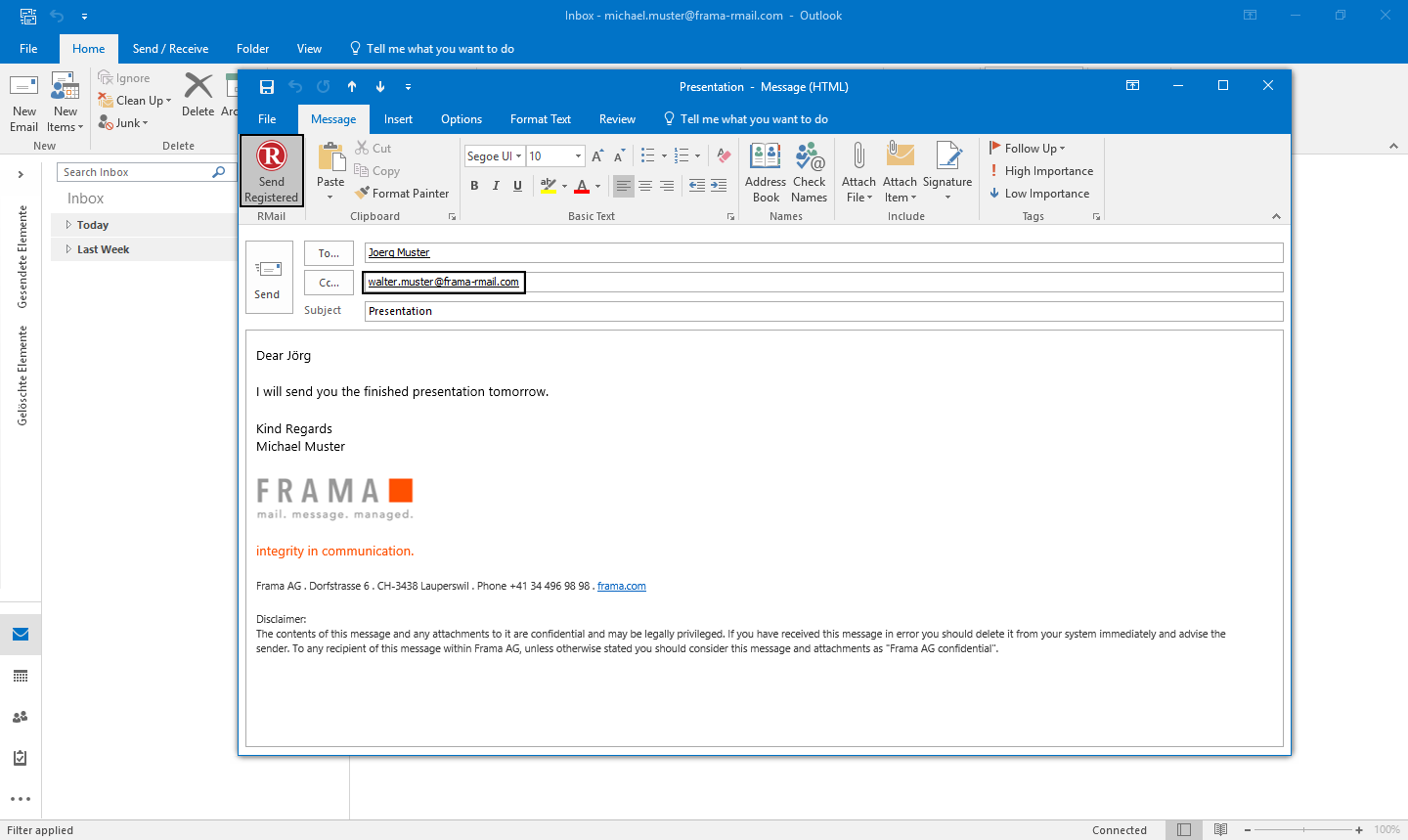This screenshot has width=1408, height=840.
Task: Click the search magnifier in Search Inbox
Action: (219, 172)
